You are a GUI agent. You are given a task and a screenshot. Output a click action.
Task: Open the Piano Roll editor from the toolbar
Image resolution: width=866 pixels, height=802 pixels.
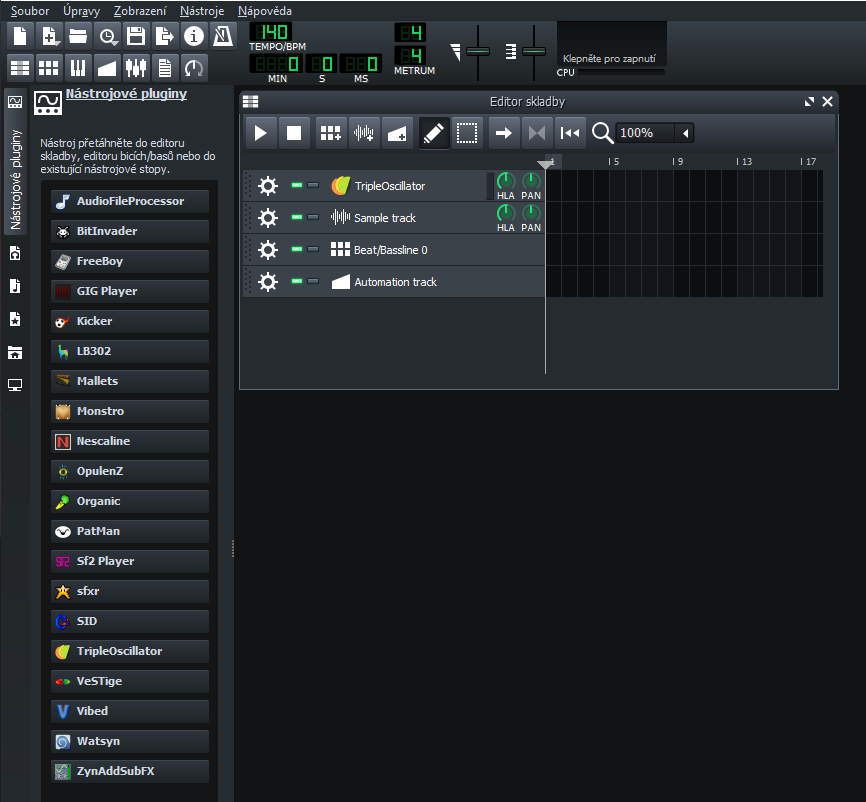[x=77, y=68]
